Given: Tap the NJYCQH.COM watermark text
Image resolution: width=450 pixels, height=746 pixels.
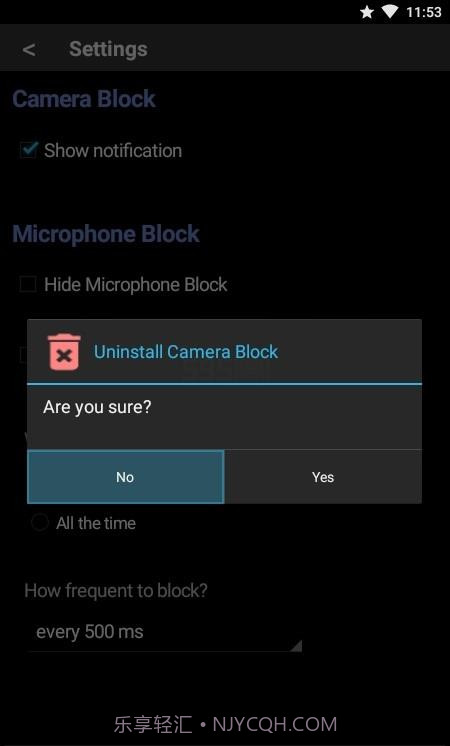Looking at the screenshot, I should 275,725.
